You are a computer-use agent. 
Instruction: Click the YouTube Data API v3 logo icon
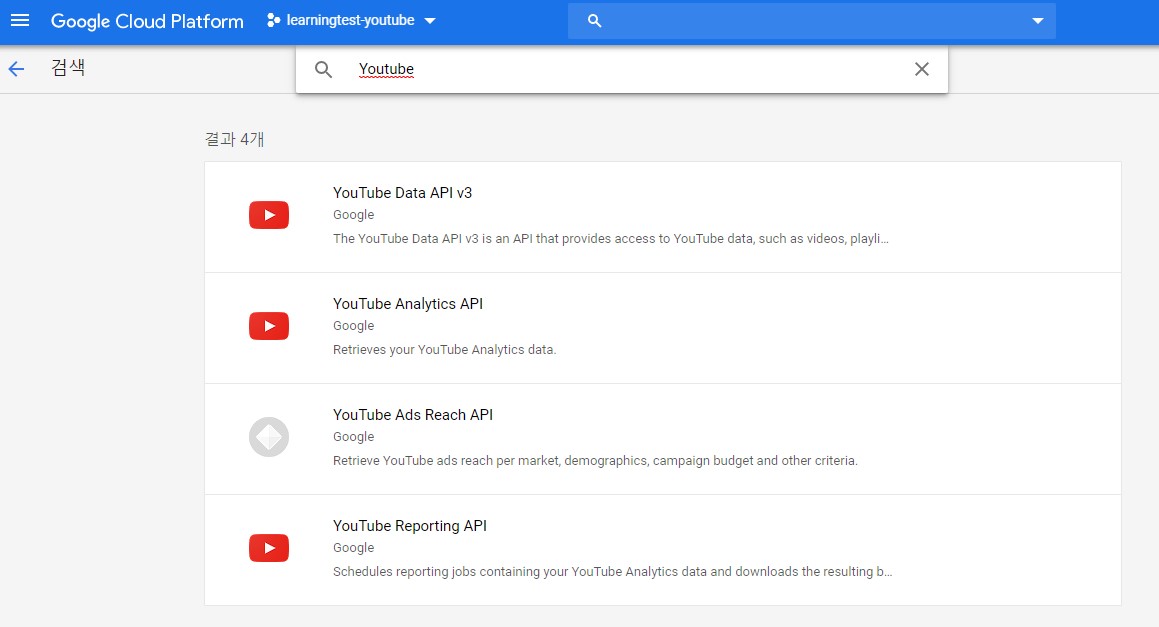pos(269,215)
